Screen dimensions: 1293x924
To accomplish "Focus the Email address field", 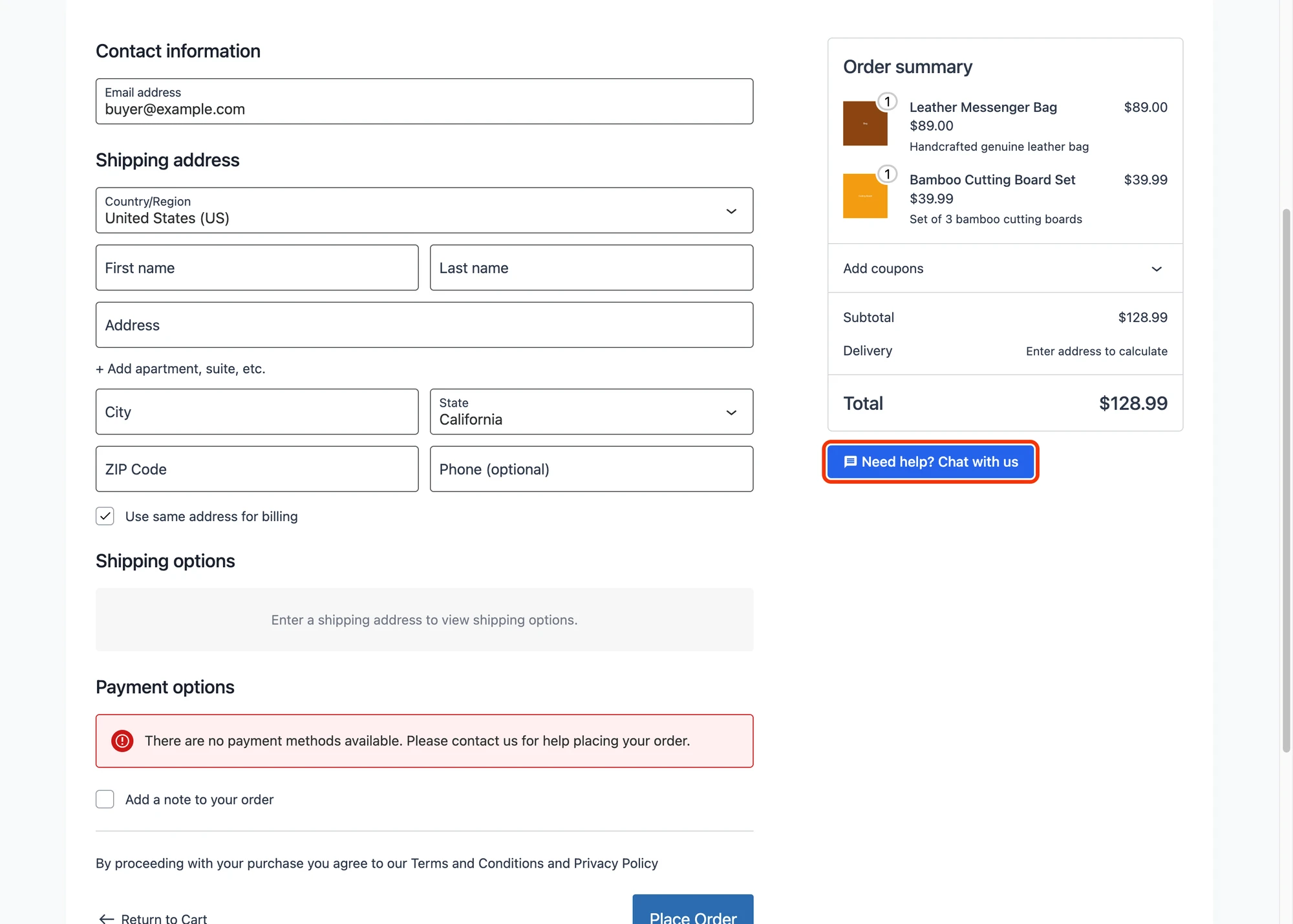I will click(x=424, y=102).
